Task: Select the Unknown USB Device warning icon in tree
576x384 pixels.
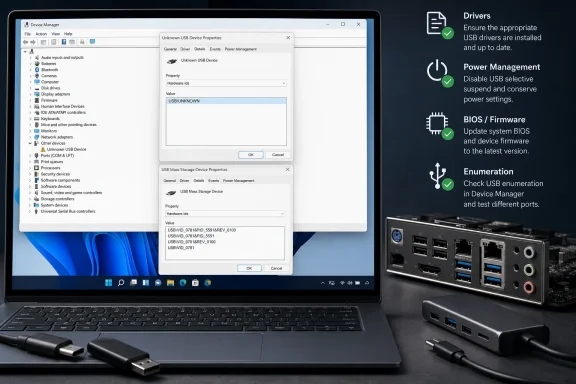Action: (43, 150)
